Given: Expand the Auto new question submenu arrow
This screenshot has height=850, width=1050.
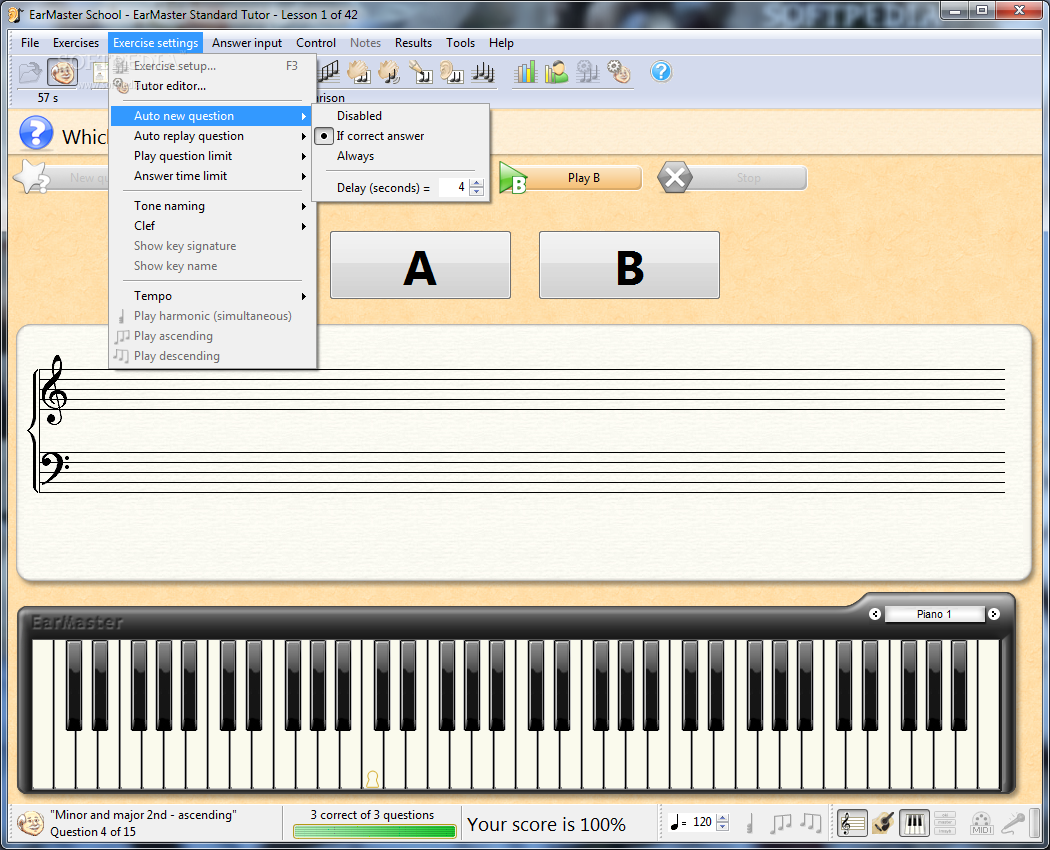Looking at the screenshot, I should tap(304, 116).
